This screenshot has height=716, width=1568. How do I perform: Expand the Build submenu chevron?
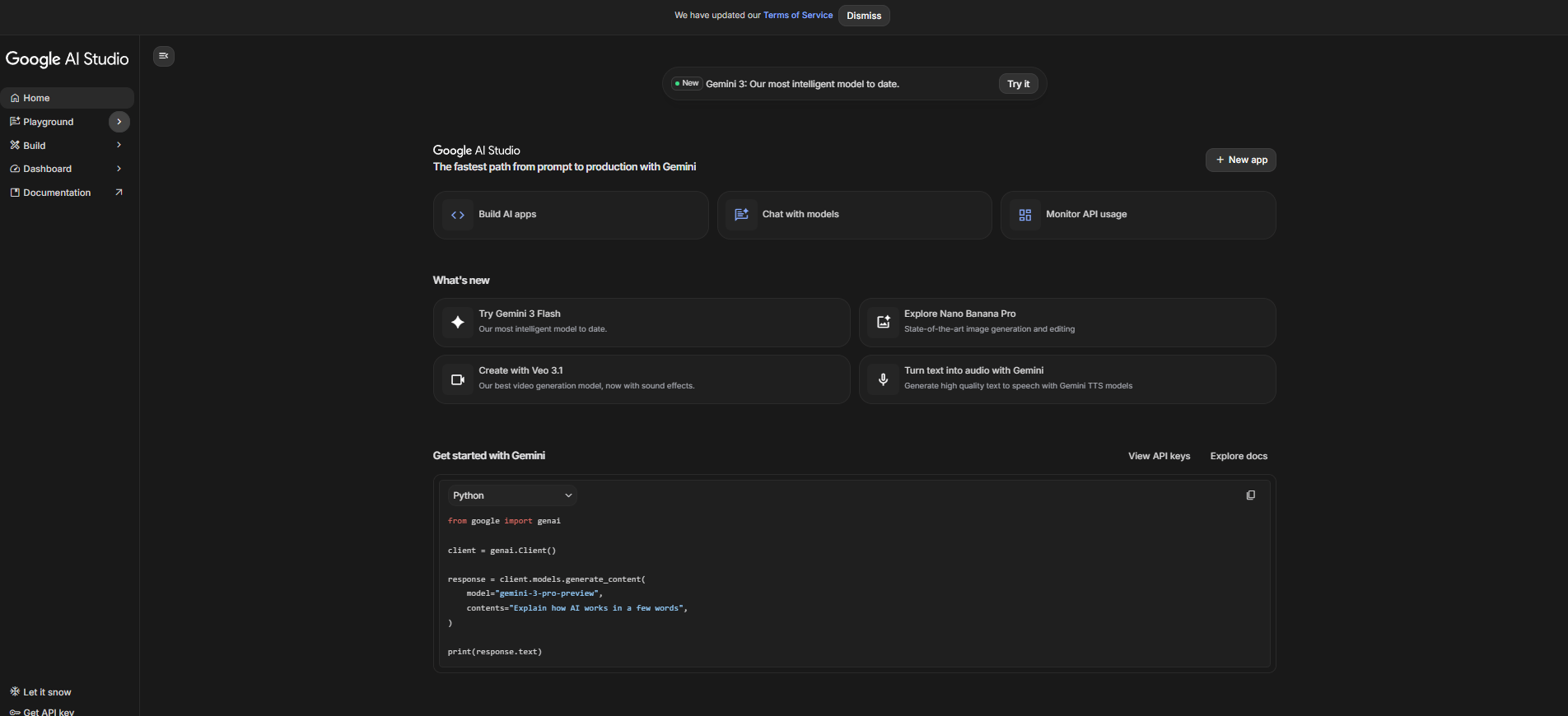click(119, 145)
